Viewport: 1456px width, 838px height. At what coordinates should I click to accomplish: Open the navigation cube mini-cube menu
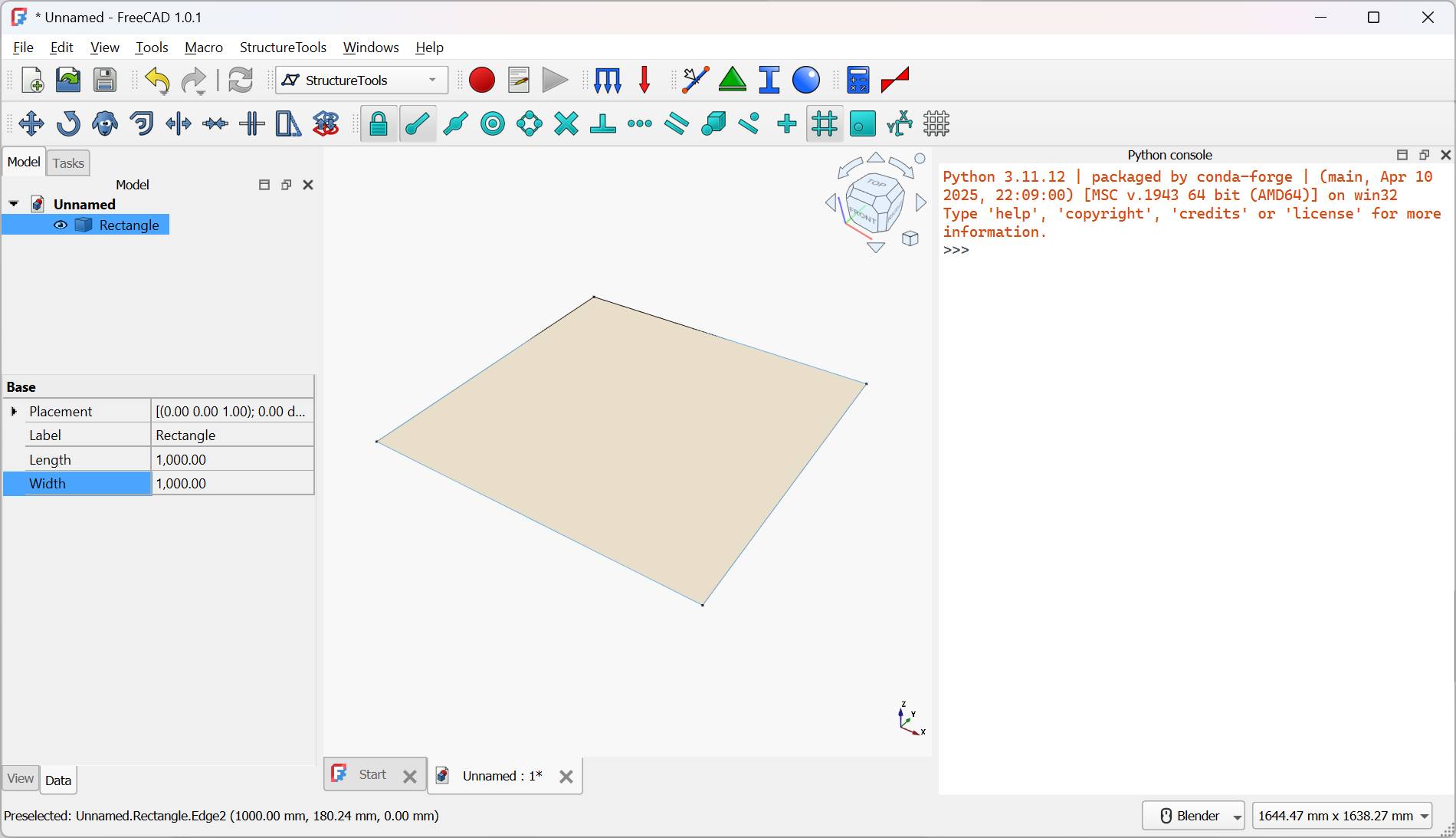(910, 238)
